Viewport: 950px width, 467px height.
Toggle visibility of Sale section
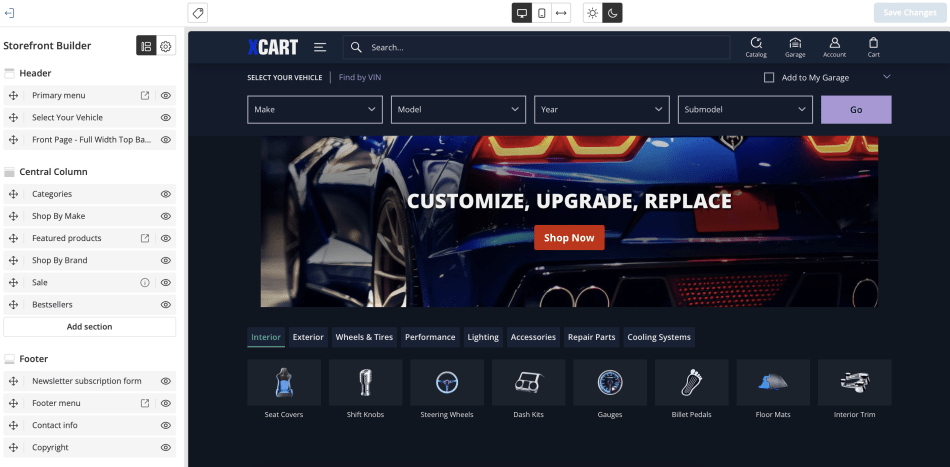[165, 282]
